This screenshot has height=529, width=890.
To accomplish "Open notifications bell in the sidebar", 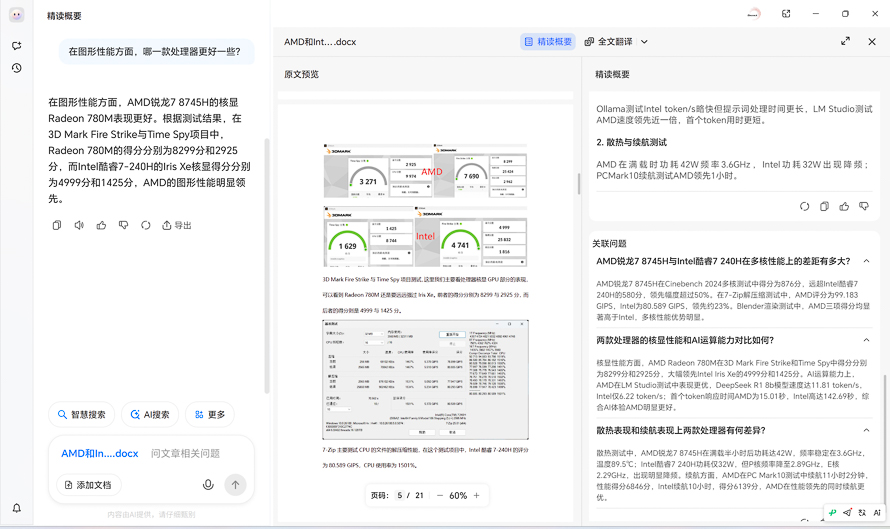I will coord(16,508).
